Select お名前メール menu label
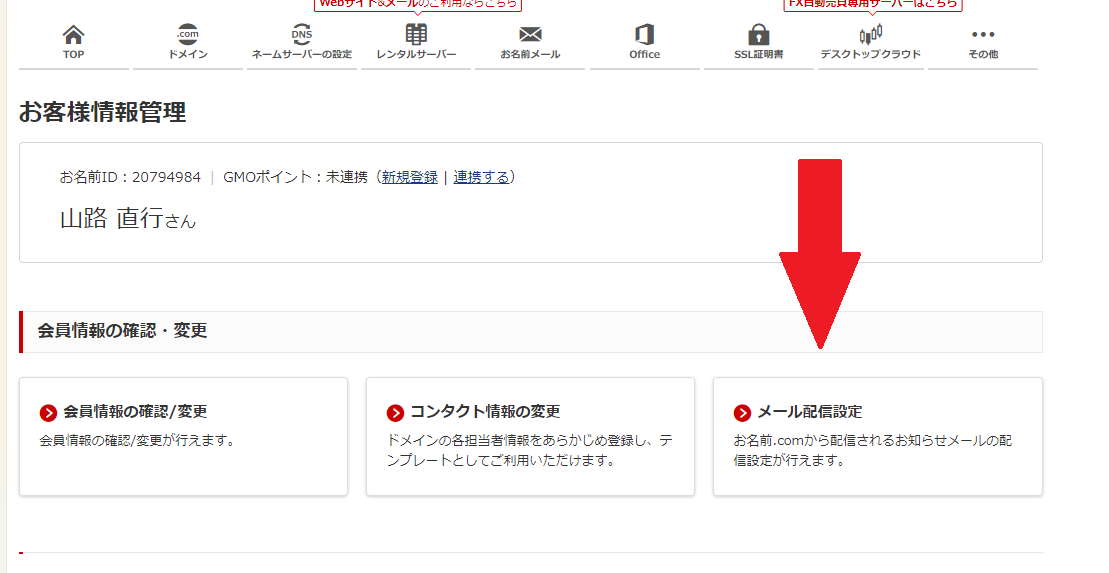The image size is (1109, 573). point(530,54)
